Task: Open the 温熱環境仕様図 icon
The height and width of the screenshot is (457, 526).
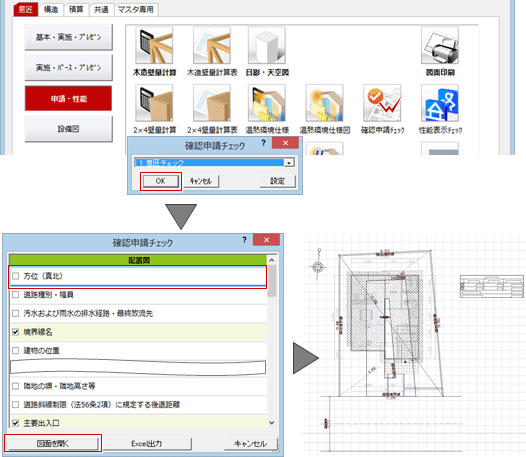Action: coord(324,103)
